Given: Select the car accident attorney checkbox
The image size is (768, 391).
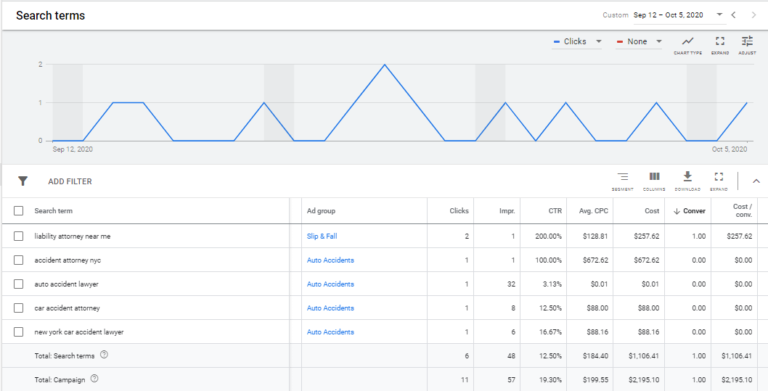Looking at the screenshot, I should (x=19, y=308).
